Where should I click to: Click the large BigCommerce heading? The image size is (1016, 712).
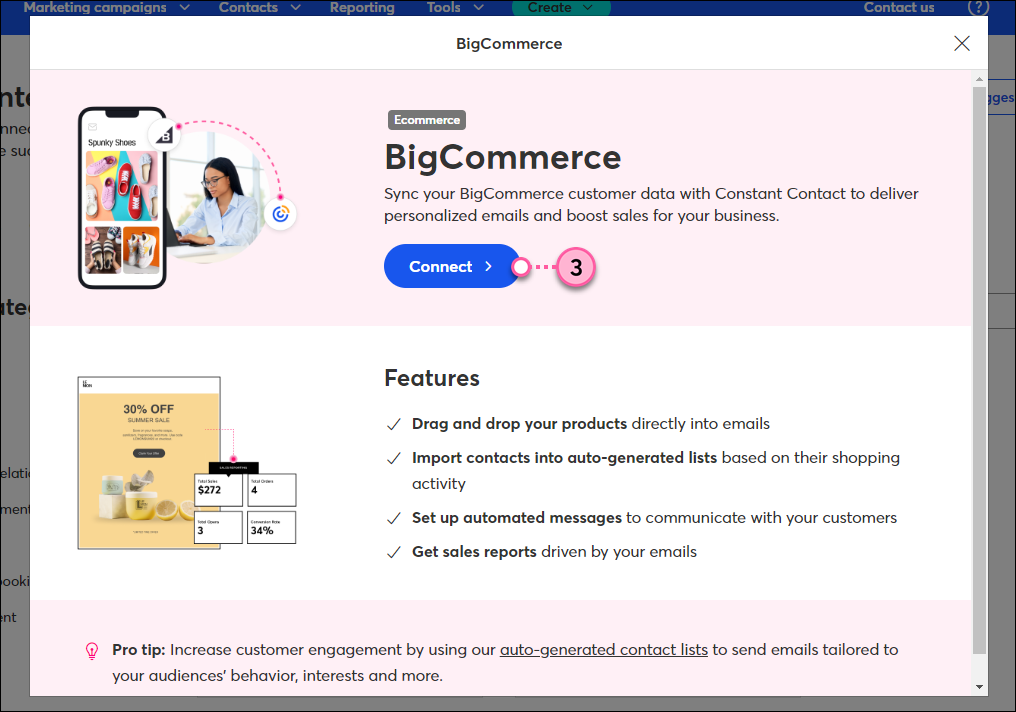[503, 157]
